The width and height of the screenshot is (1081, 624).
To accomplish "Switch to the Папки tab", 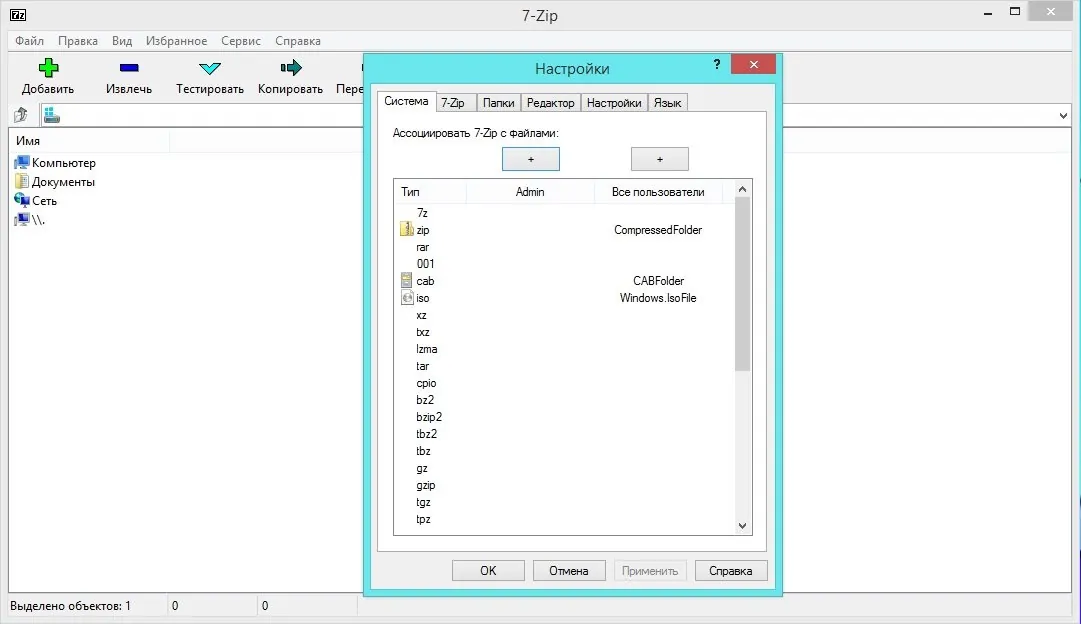I will 498,103.
